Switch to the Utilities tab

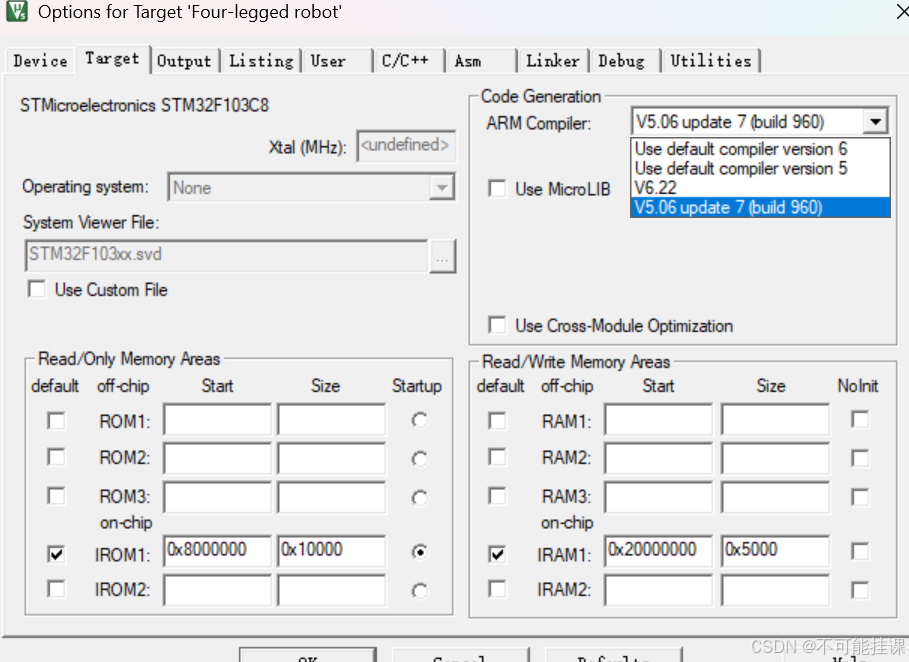point(711,60)
